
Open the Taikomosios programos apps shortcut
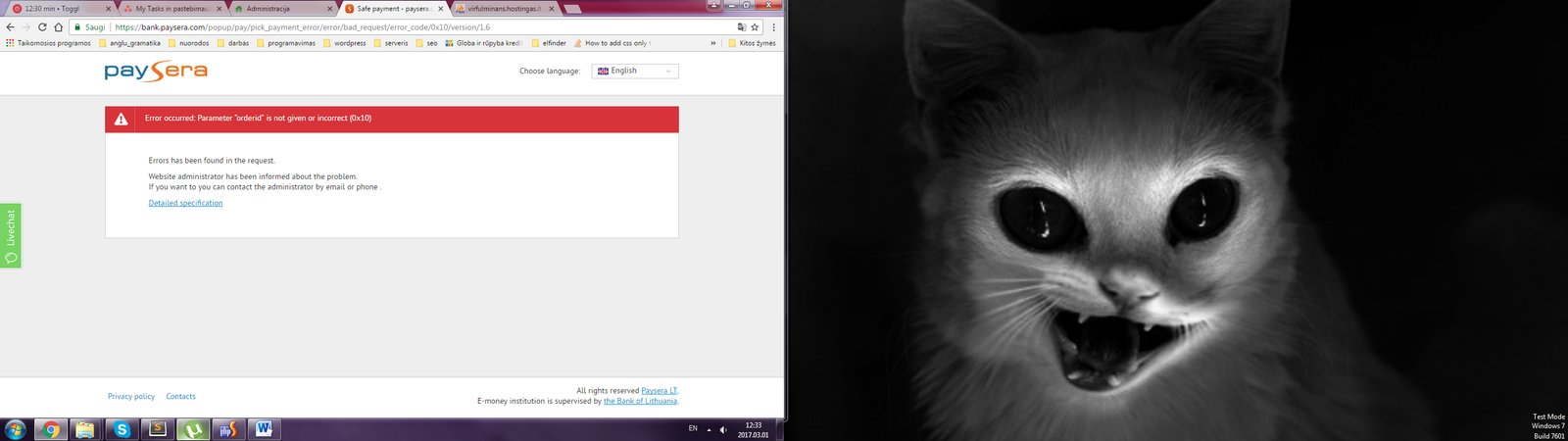click(48, 43)
